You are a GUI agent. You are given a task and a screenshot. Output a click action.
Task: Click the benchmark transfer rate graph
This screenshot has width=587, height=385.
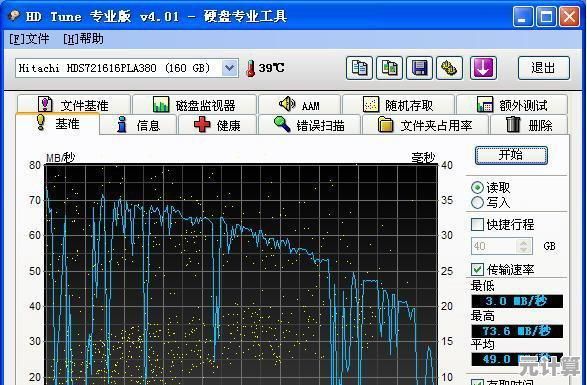(241, 275)
